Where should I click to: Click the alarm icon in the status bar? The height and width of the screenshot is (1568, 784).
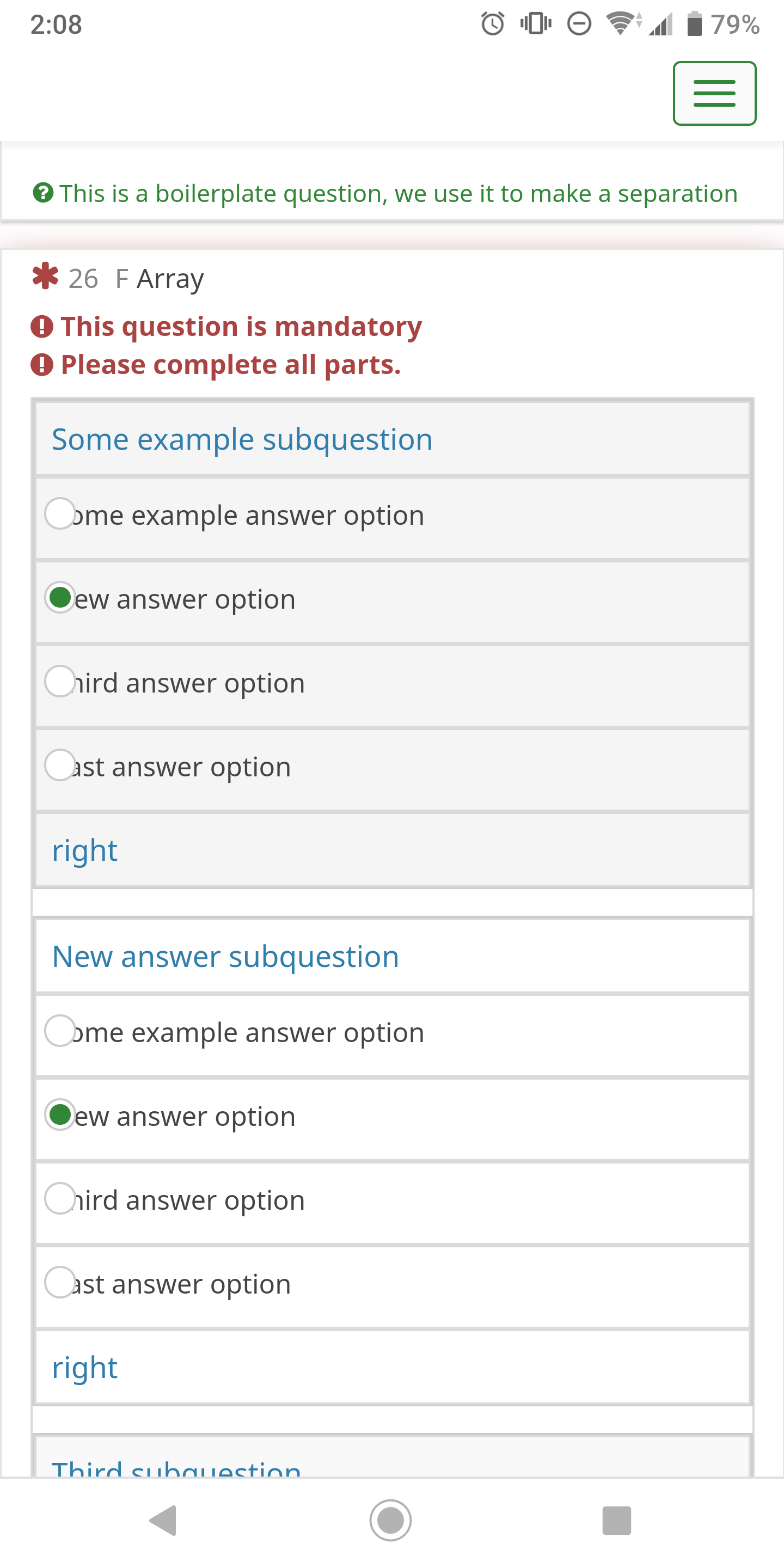click(x=492, y=24)
